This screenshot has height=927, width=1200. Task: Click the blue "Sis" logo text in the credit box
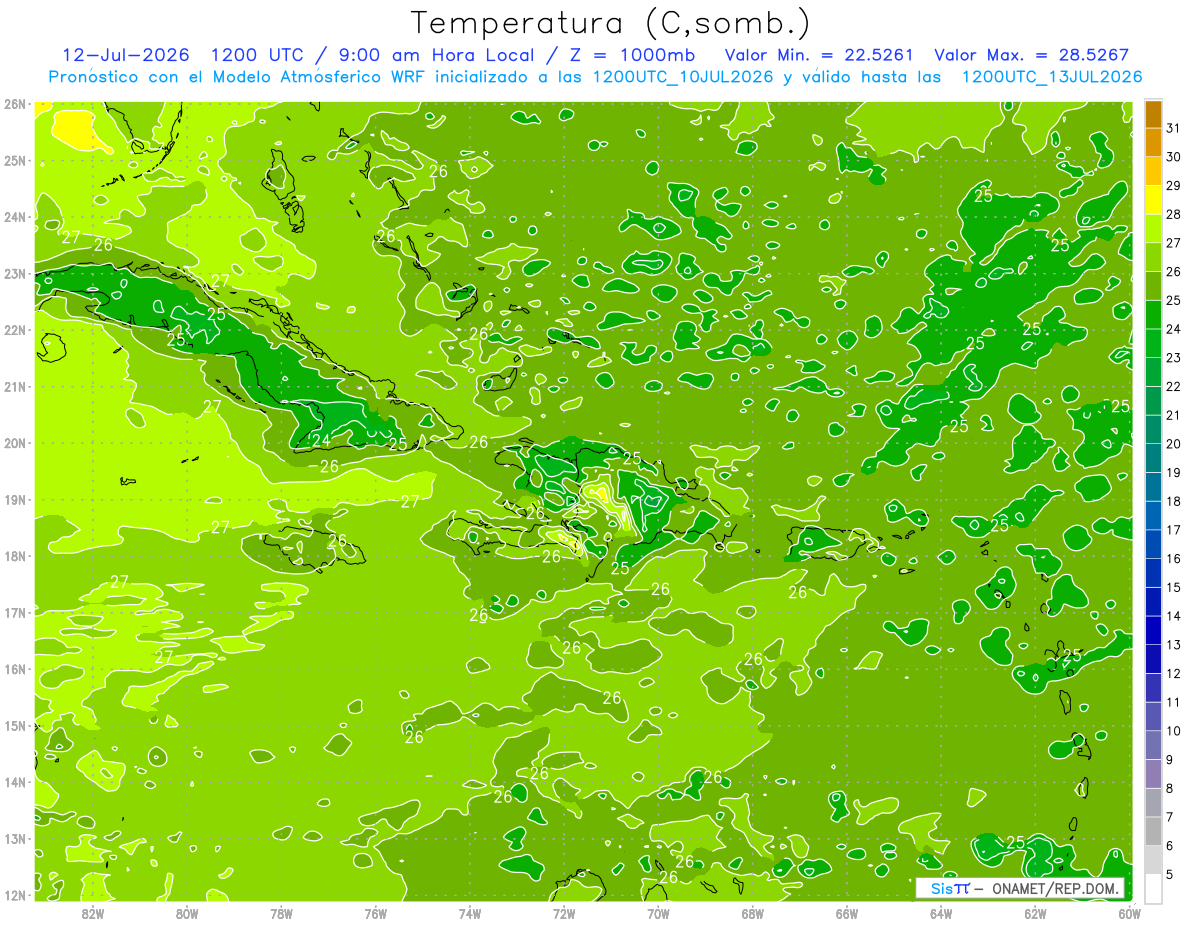(941, 888)
